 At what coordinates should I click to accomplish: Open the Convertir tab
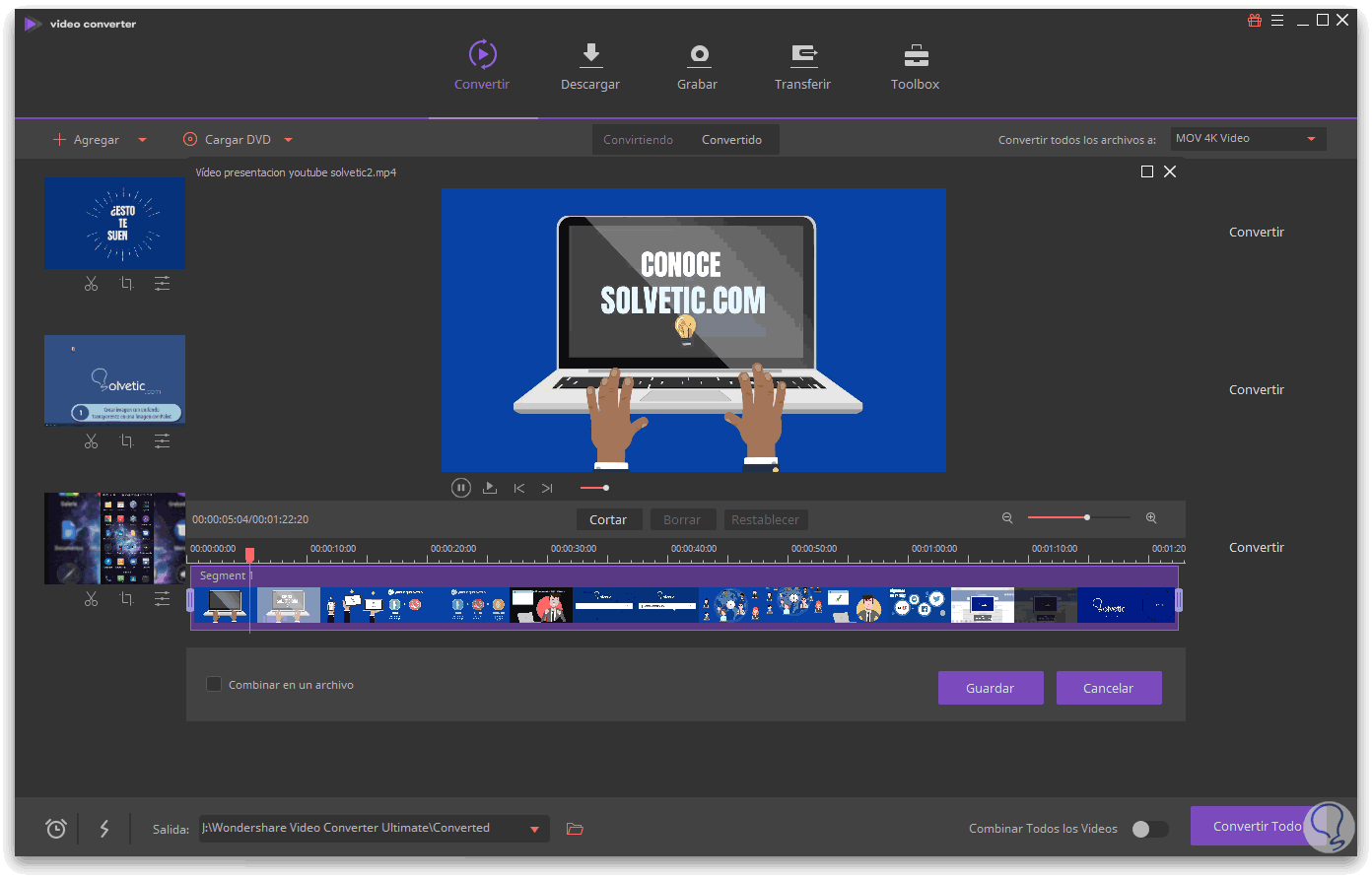[x=482, y=66]
